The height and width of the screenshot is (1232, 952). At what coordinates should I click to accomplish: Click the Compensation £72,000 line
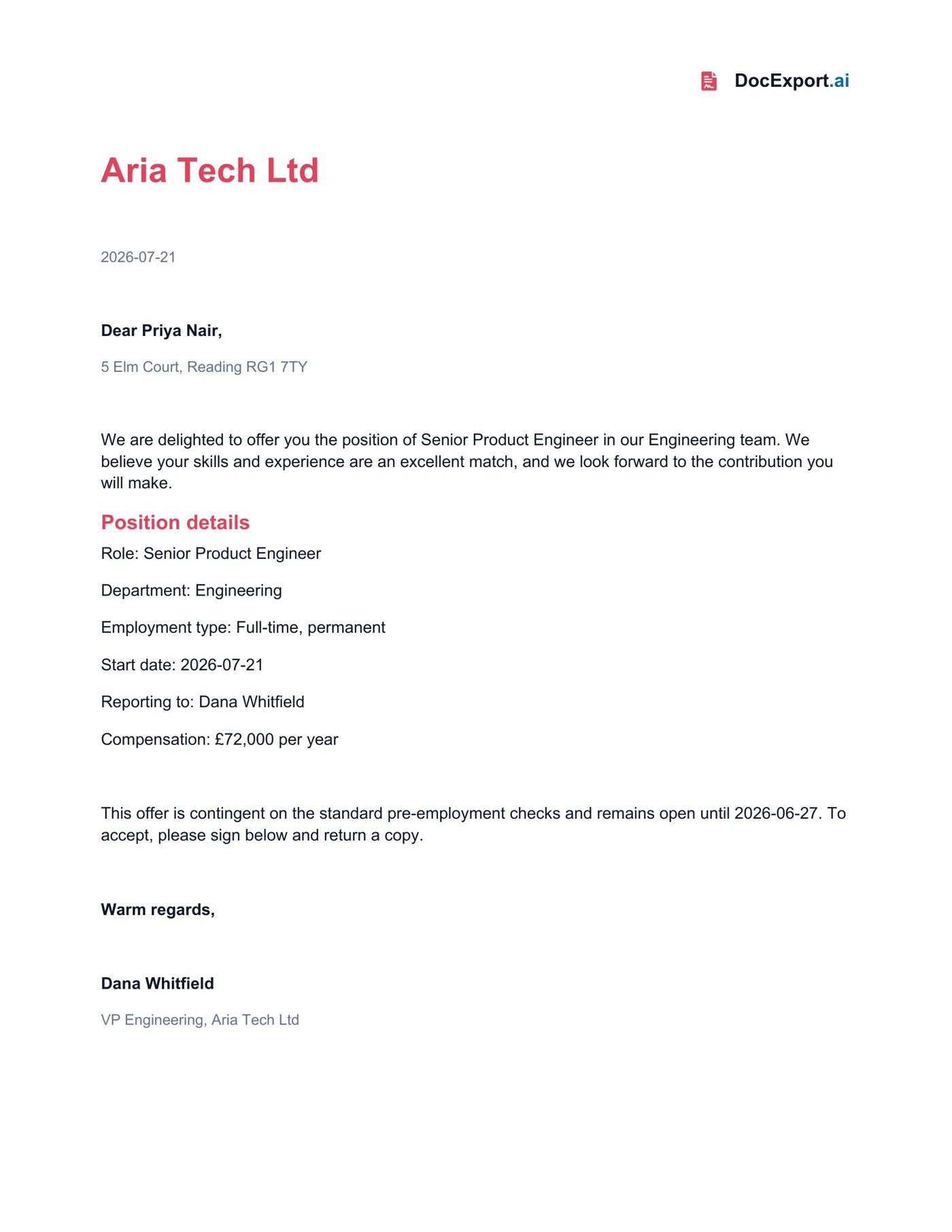point(219,739)
